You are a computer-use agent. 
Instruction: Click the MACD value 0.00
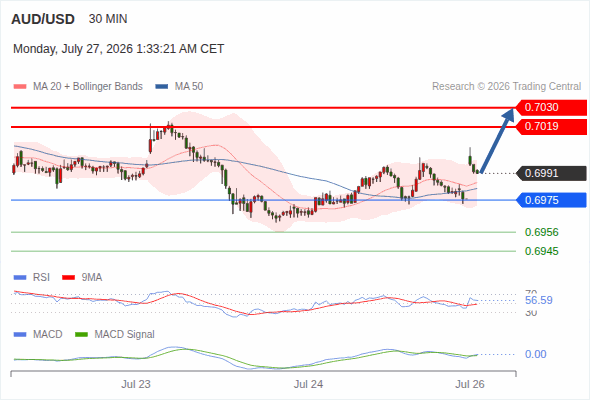click(x=536, y=354)
